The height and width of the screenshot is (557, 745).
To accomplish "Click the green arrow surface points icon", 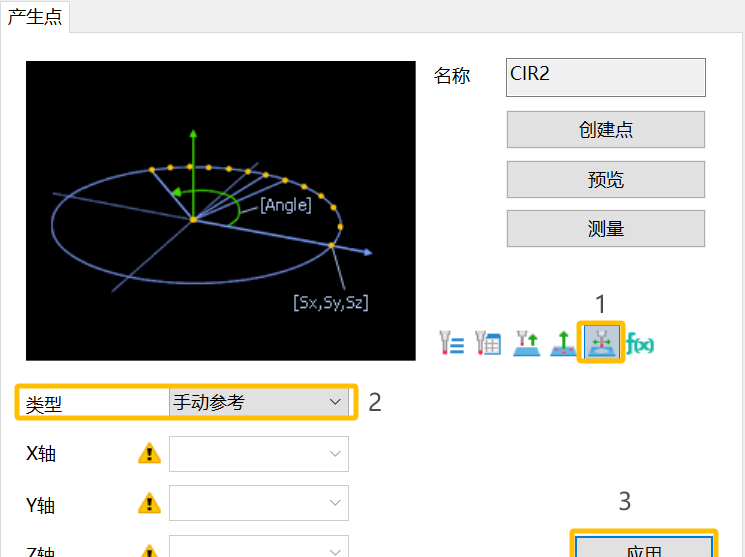I will point(563,344).
